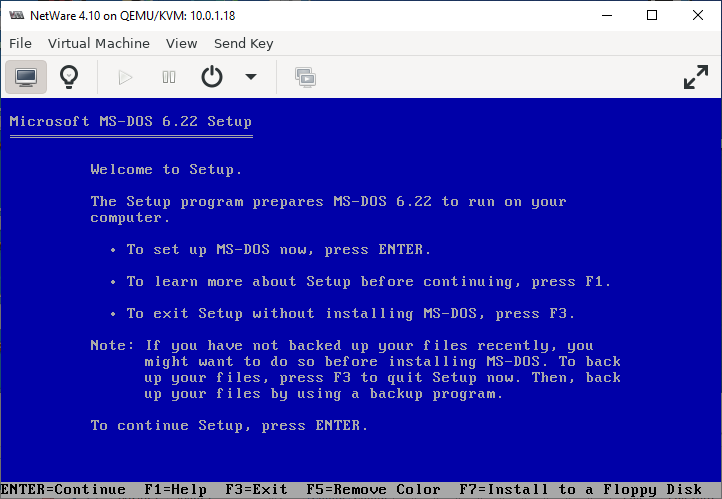Pause the virtual machine
722x499 pixels.
[169, 77]
